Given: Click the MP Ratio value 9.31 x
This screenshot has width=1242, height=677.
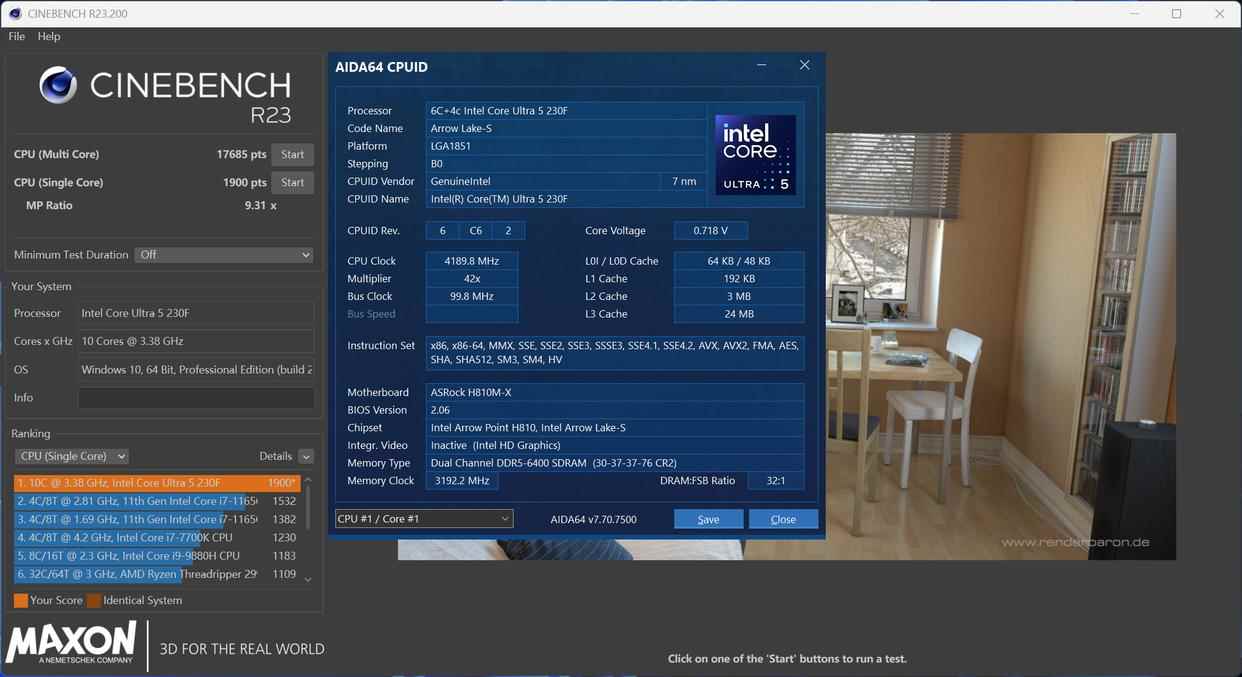Looking at the screenshot, I should pos(260,205).
